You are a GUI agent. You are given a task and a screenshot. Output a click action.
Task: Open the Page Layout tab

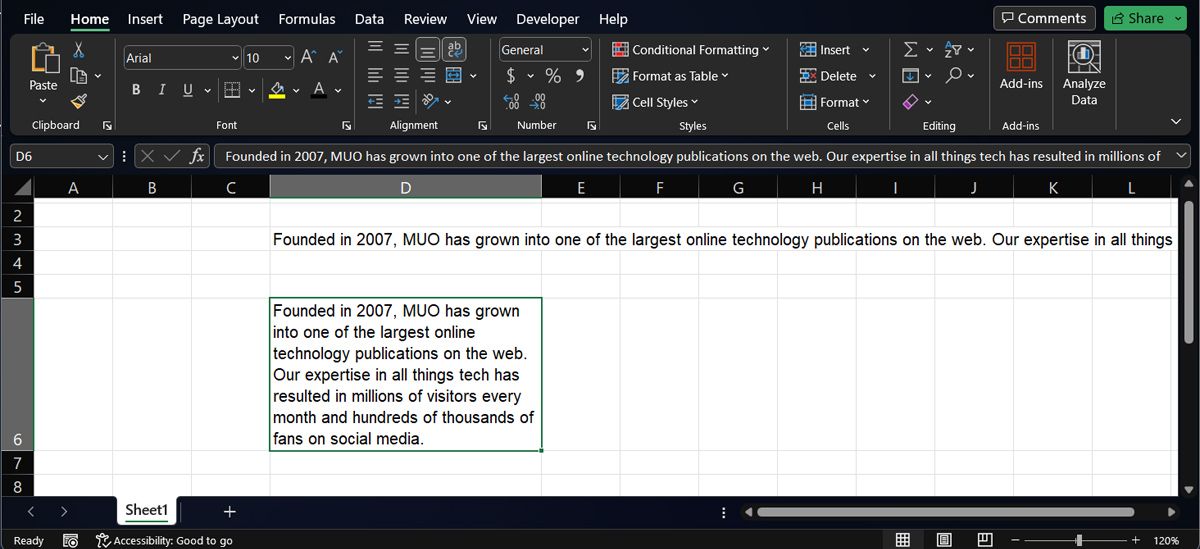(x=220, y=19)
